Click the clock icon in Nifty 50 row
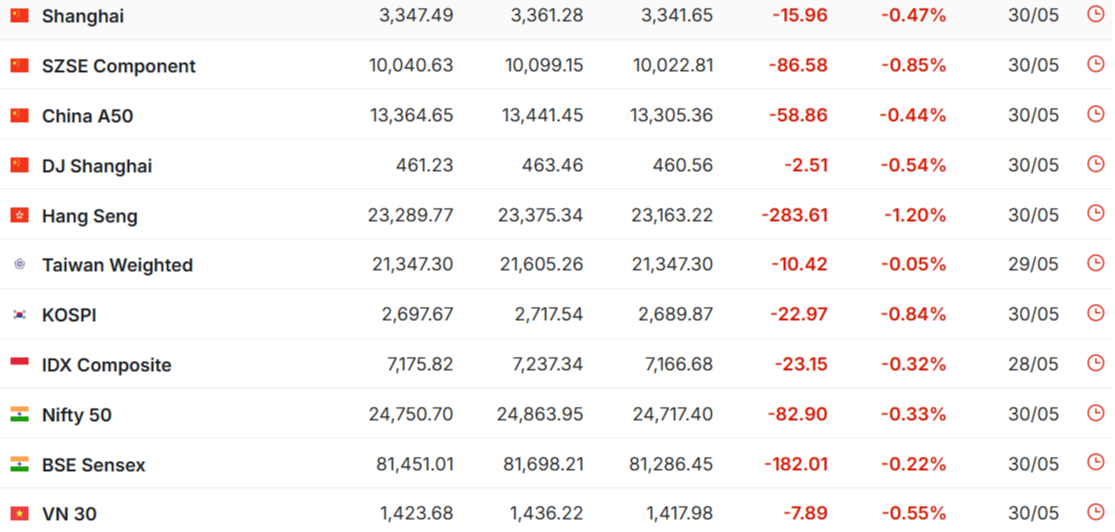Image resolution: width=1115 pixels, height=532 pixels. coord(1095,413)
